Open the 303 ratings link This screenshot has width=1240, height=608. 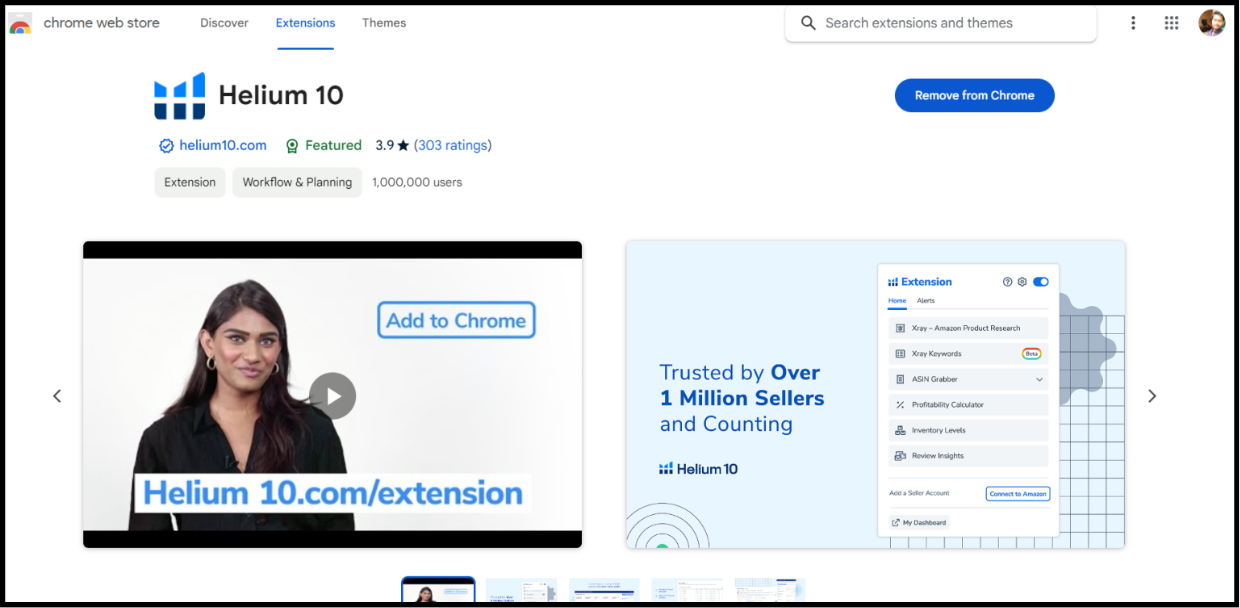[x=452, y=145]
